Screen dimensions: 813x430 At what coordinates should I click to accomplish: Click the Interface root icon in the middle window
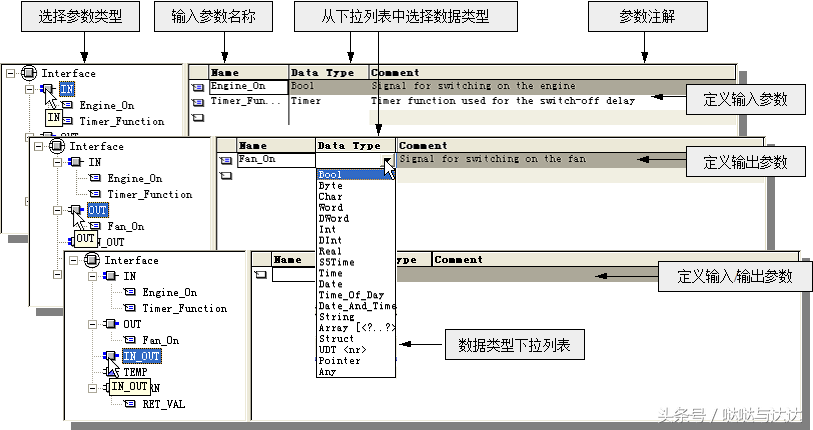pos(57,146)
